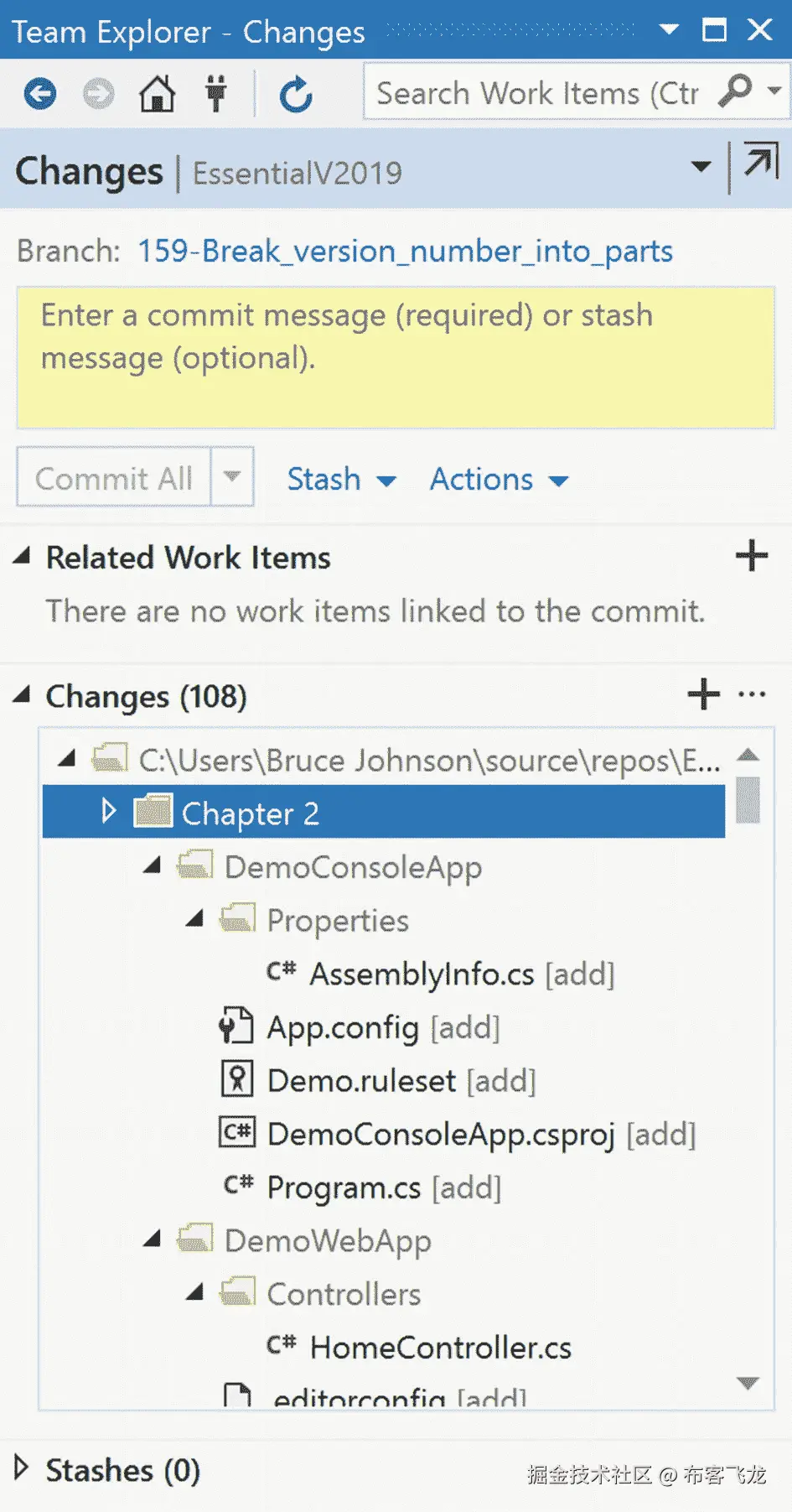Click the search magnifier icon
This screenshot has width=792, height=1512.
point(735,91)
